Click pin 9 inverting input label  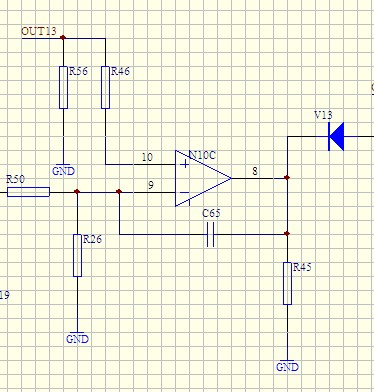click(151, 185)
